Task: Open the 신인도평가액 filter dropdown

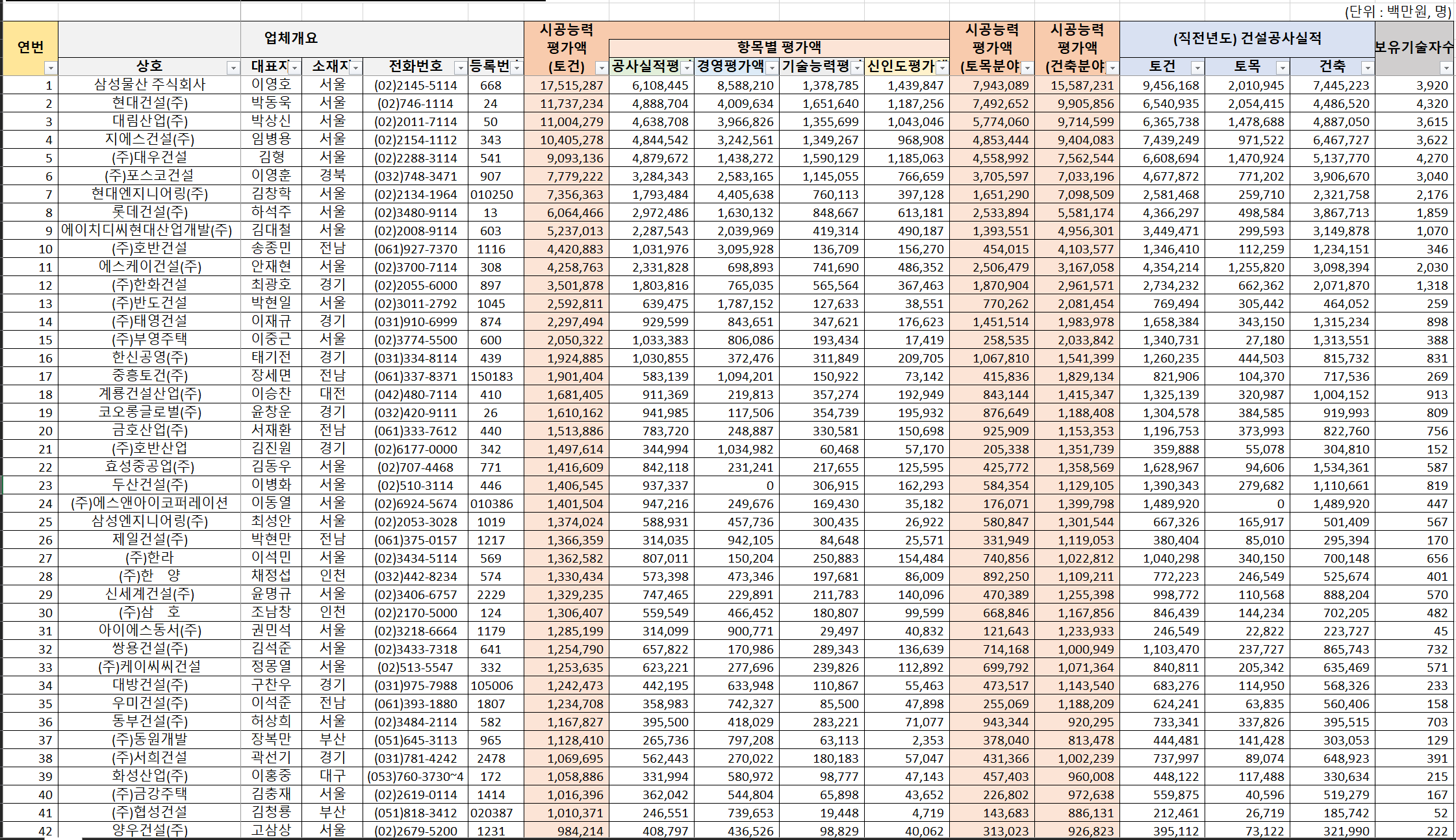Action: (x=942, y=68)
